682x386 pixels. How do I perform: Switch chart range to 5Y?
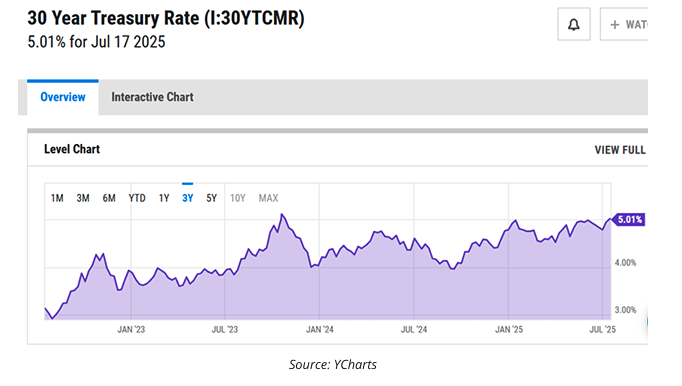(x=211, y=198)
